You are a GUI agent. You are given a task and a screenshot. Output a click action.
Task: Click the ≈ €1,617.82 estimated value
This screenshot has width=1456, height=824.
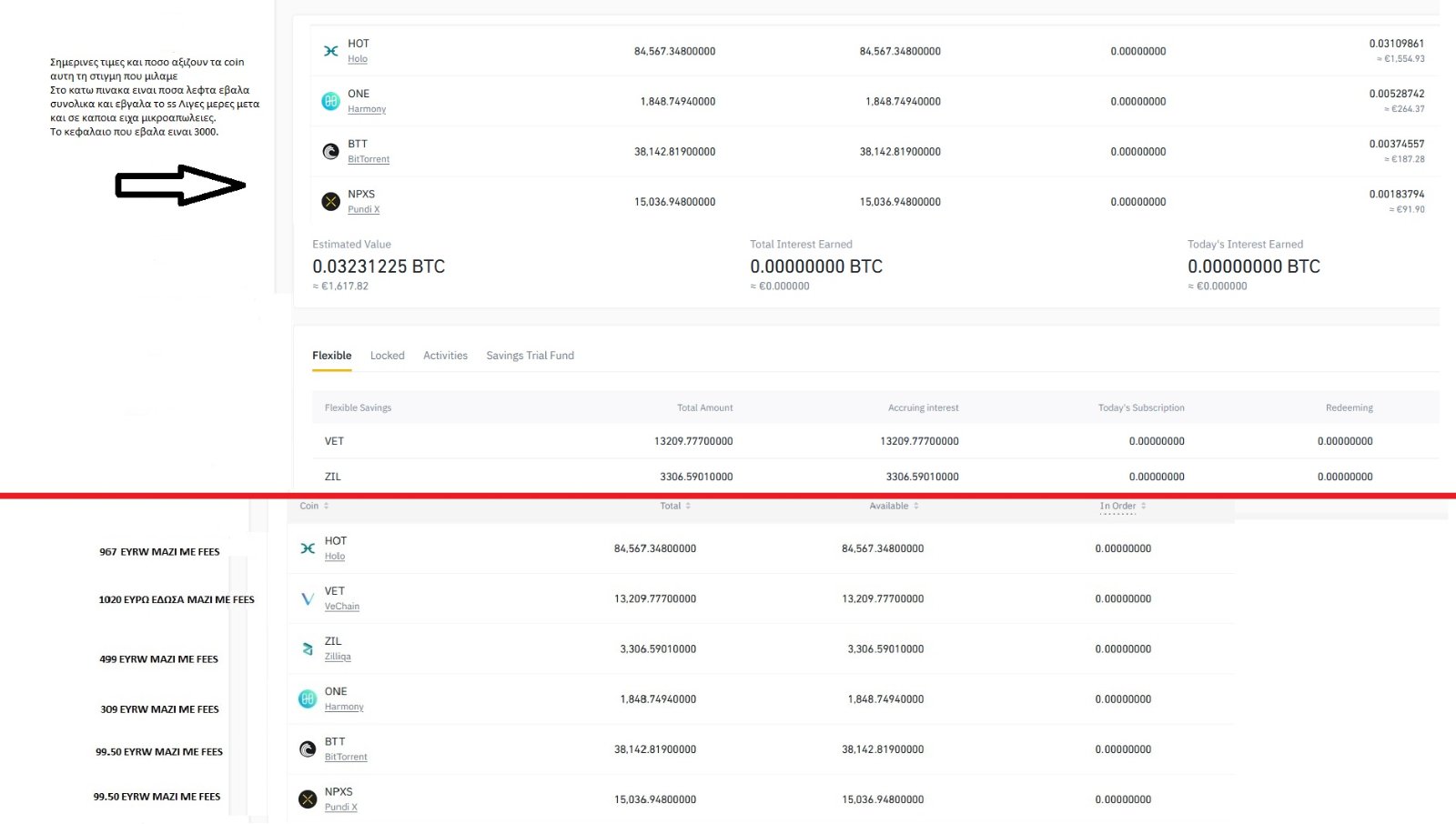point(340,286)
